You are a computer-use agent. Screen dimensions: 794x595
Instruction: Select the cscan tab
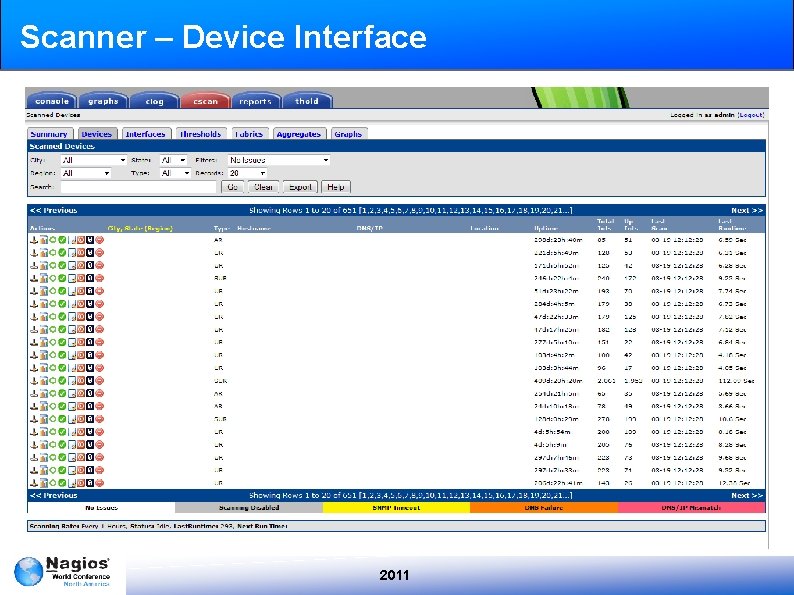206,101
